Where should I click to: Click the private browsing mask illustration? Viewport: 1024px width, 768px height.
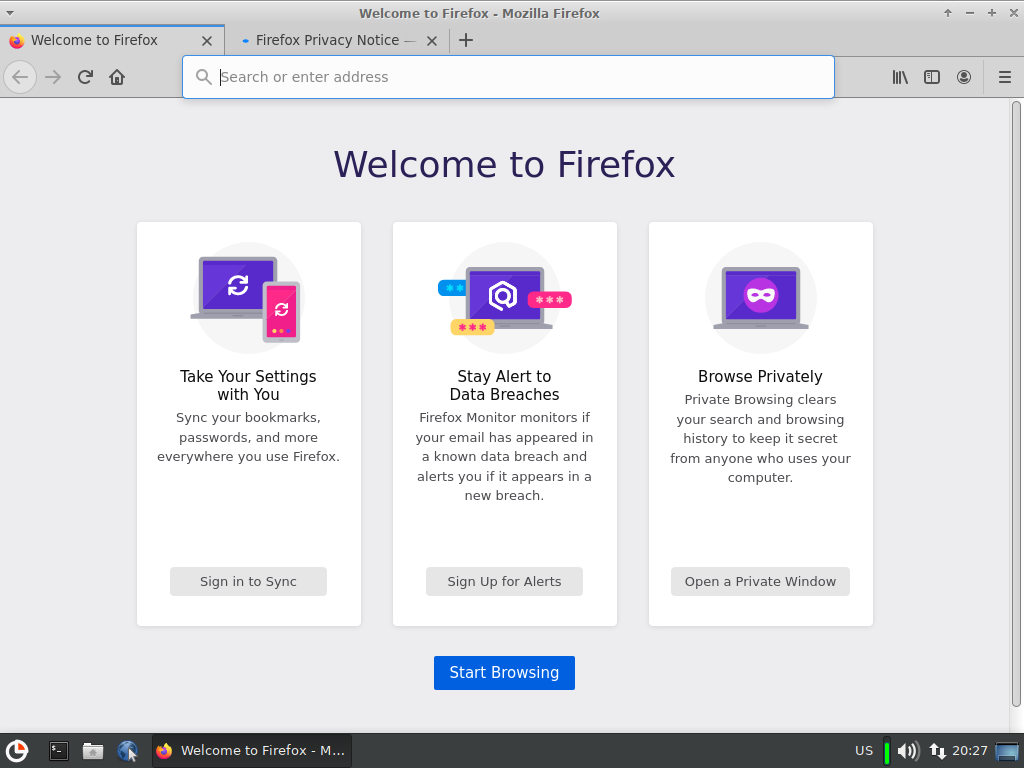point(760,298)
